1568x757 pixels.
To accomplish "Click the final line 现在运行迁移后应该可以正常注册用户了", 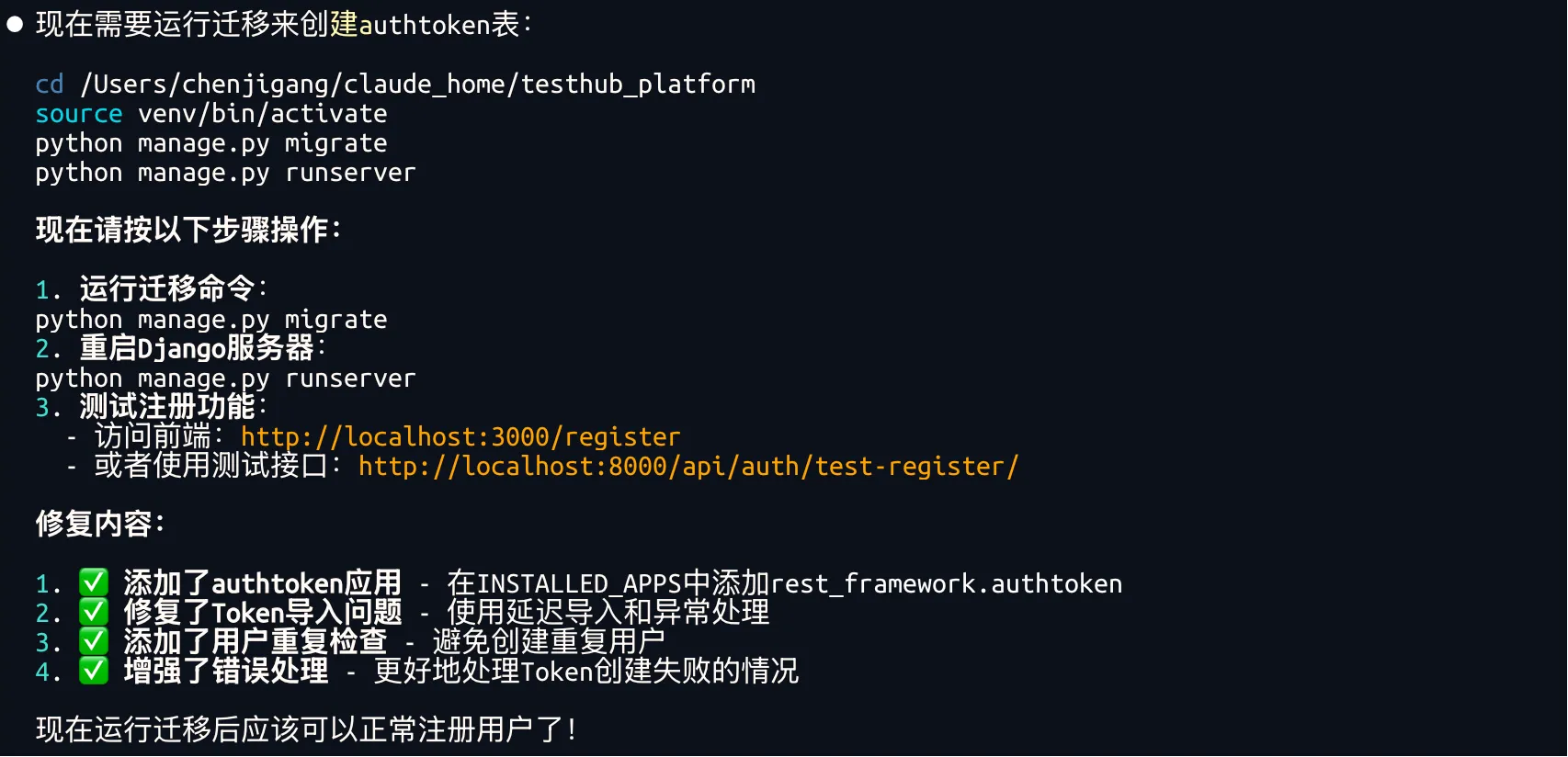I will (x=306, y=729).
